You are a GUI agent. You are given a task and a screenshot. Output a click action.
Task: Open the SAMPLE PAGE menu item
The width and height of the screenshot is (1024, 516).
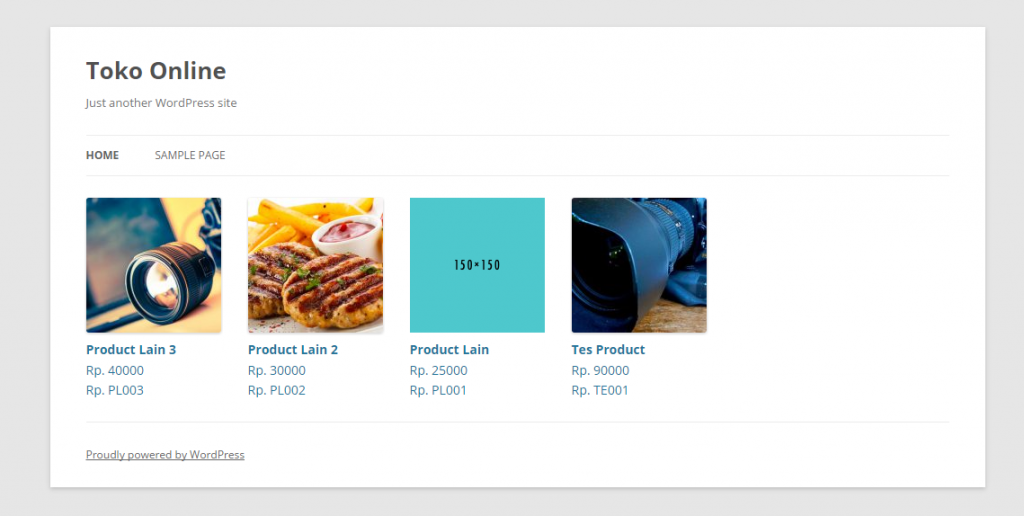pyautogui.click(x=190, y=155)
